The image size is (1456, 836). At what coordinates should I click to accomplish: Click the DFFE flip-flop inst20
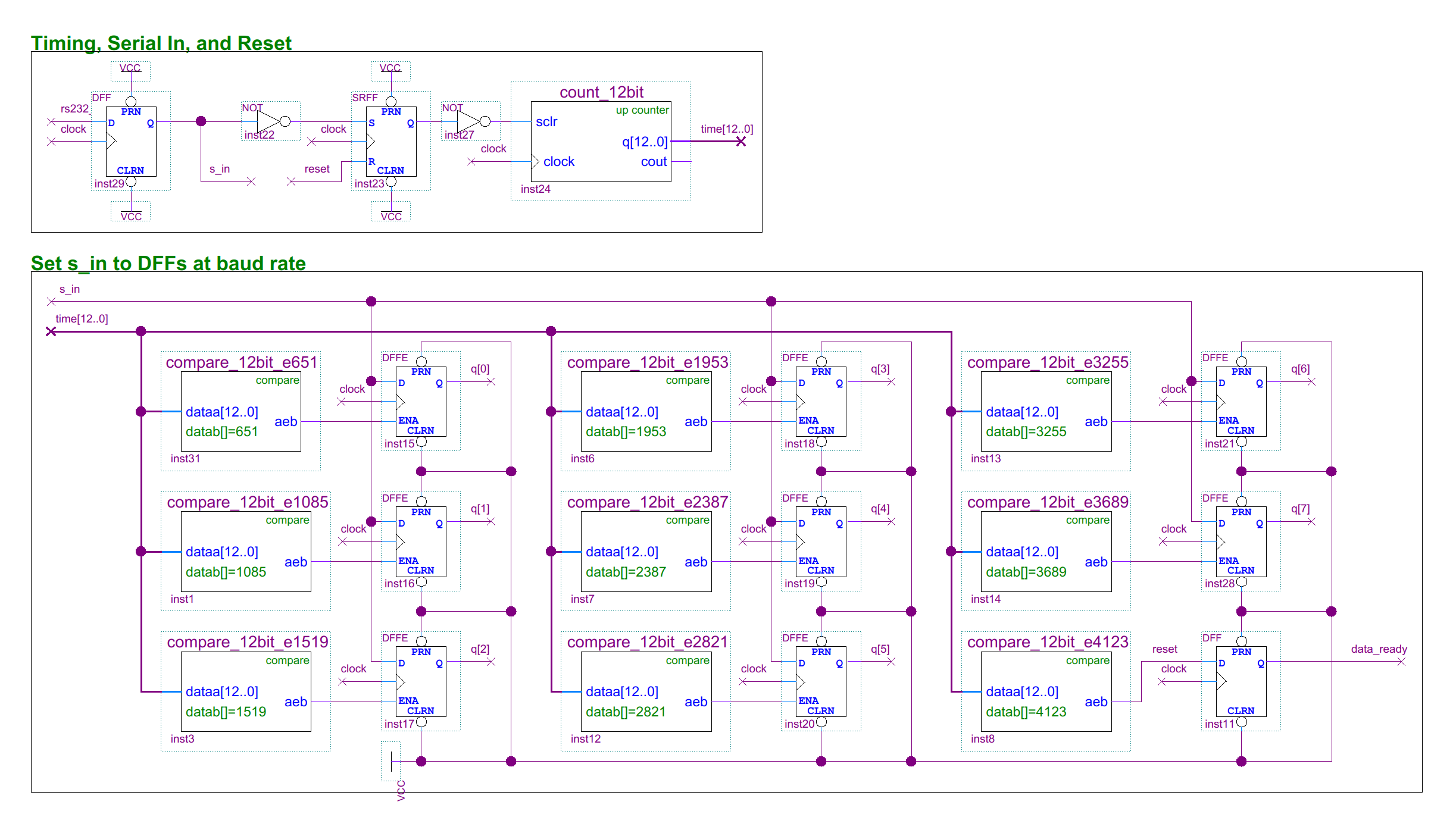821,681
